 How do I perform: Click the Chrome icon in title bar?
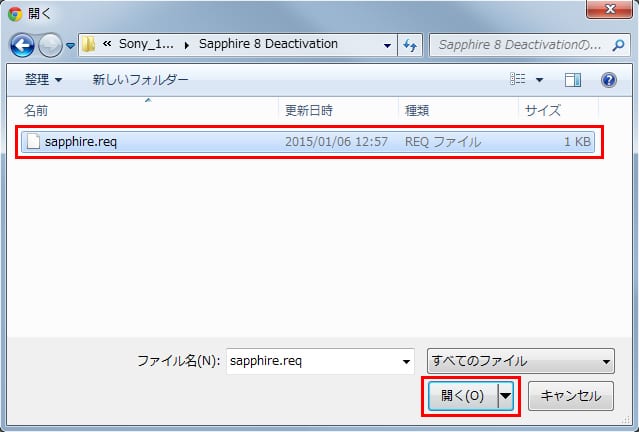coord(15,14)
